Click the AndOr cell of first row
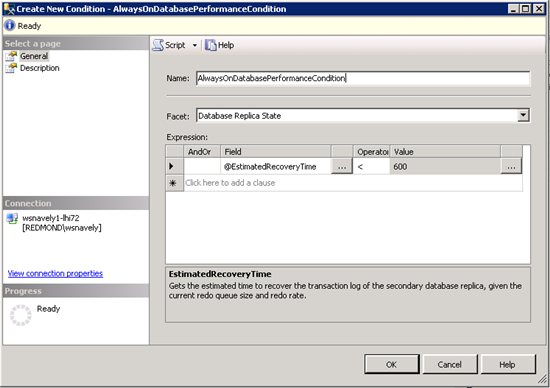550x388 pixels. [x=202, y=167]
